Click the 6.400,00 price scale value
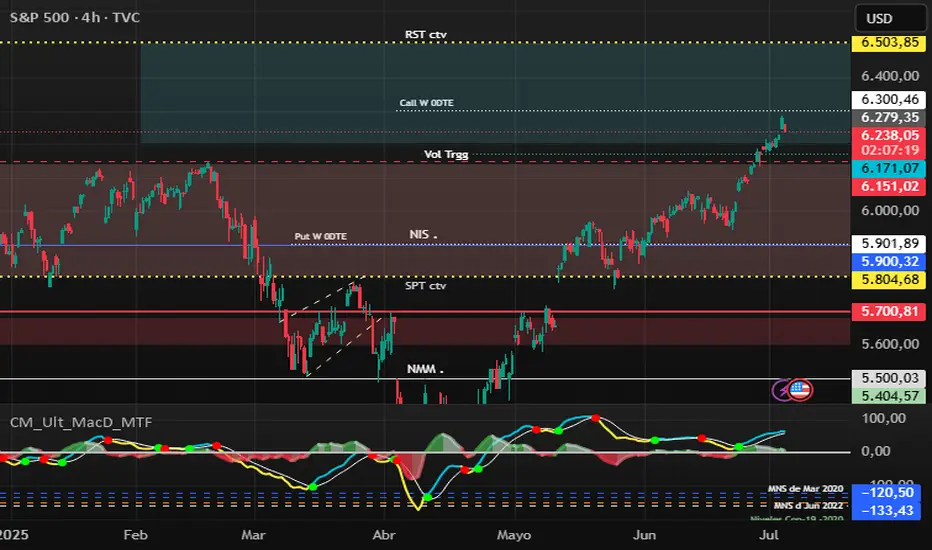This screenshot has height=550, width=932. click(x=890, y=76)
